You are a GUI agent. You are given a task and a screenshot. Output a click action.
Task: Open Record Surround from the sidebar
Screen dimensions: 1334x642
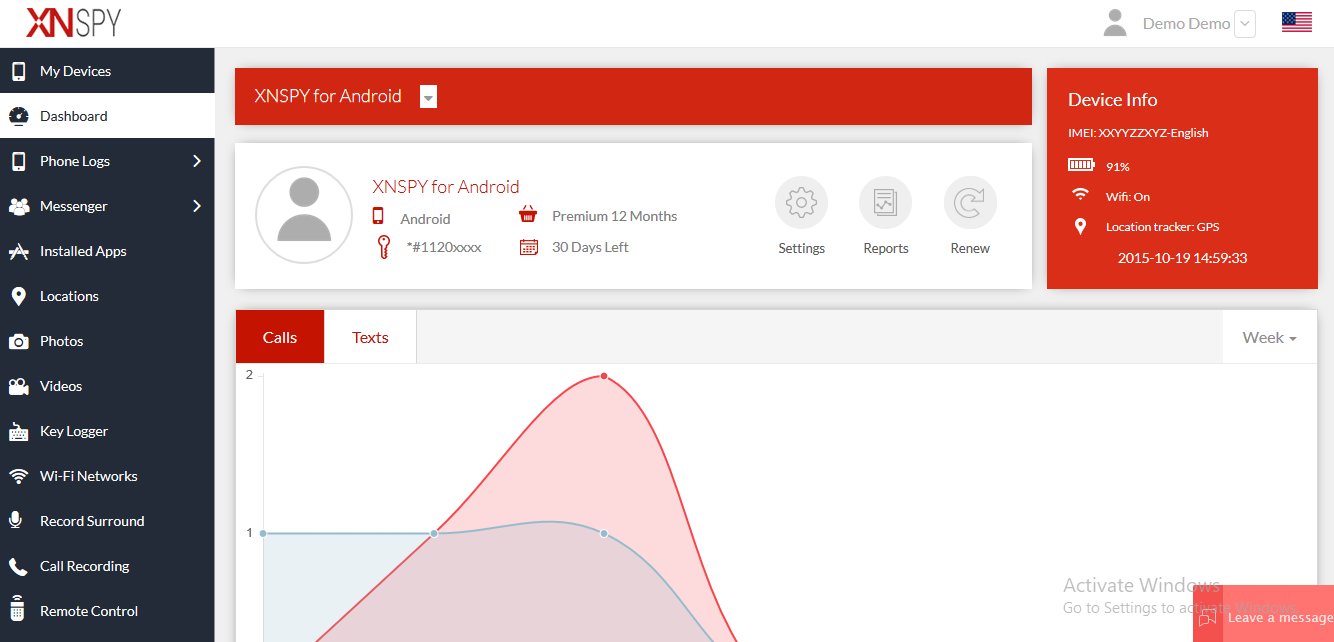(x=107, y=521)
